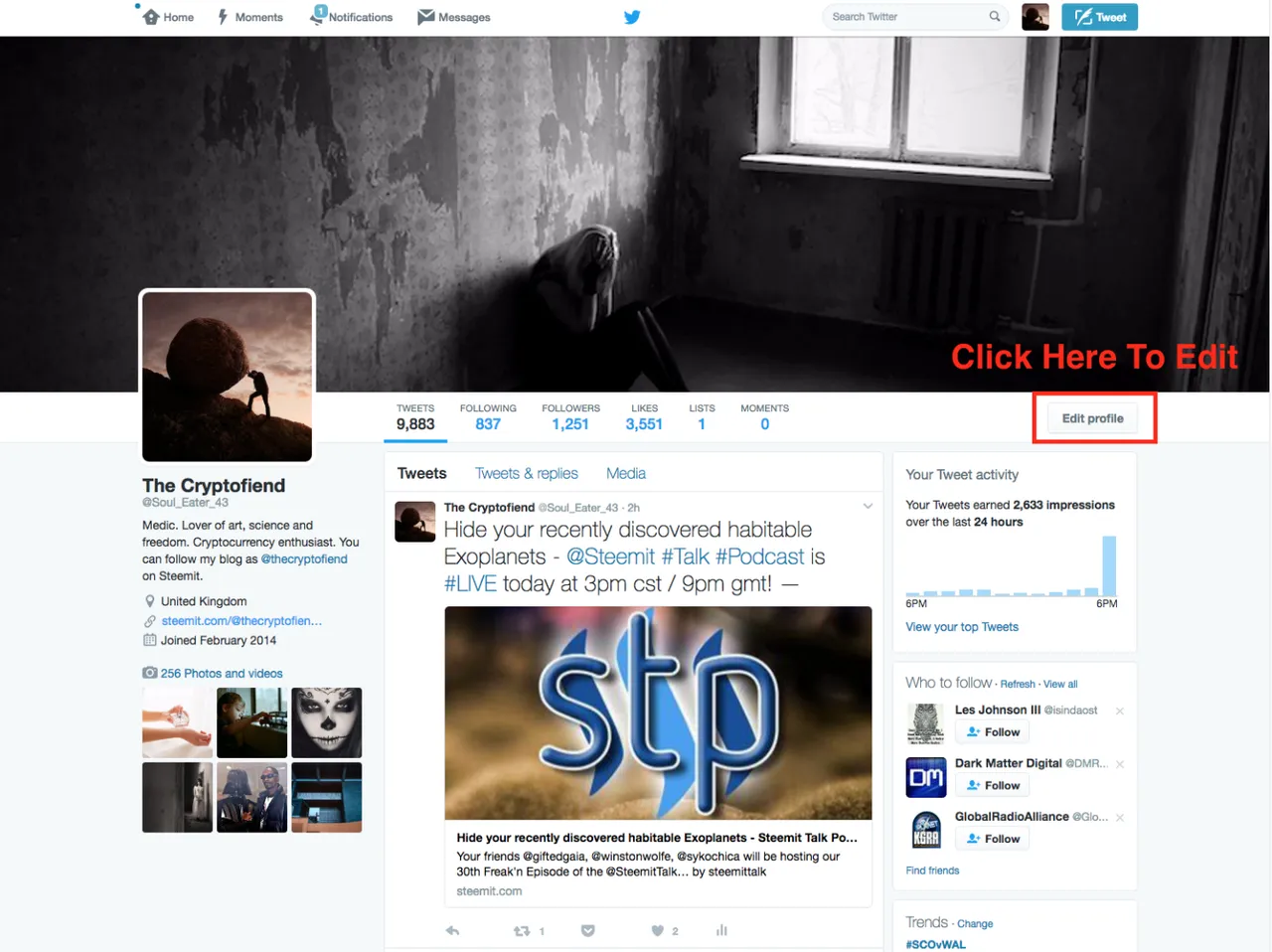Click the #Talk hashtag in tweet
The height and width of the screenshot is (952, 1272).
[685, 556]
